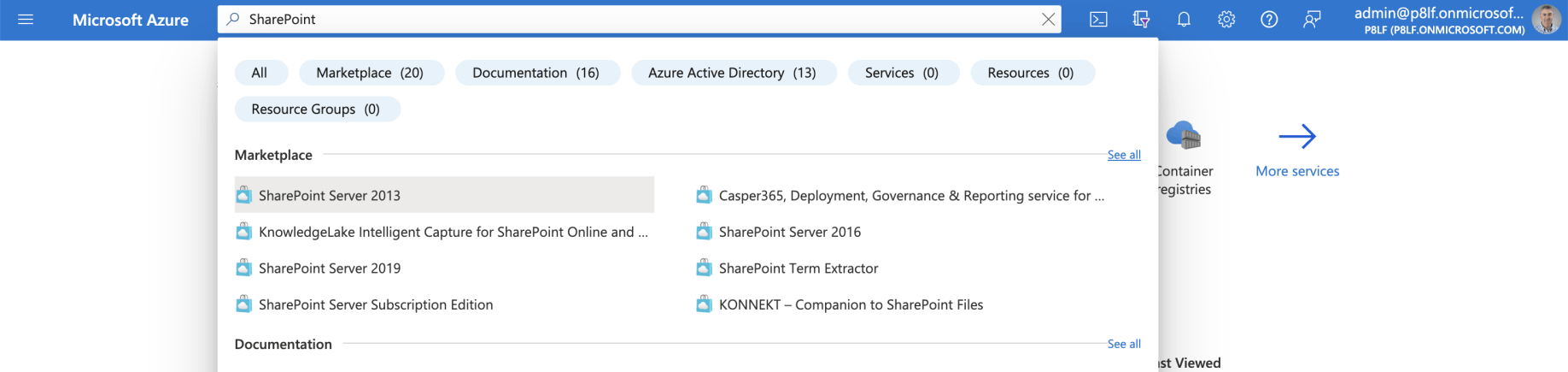The image size is (1568, 372).
Task: Filter by Azure Active Directory (13)
Action: click(732, 73)
